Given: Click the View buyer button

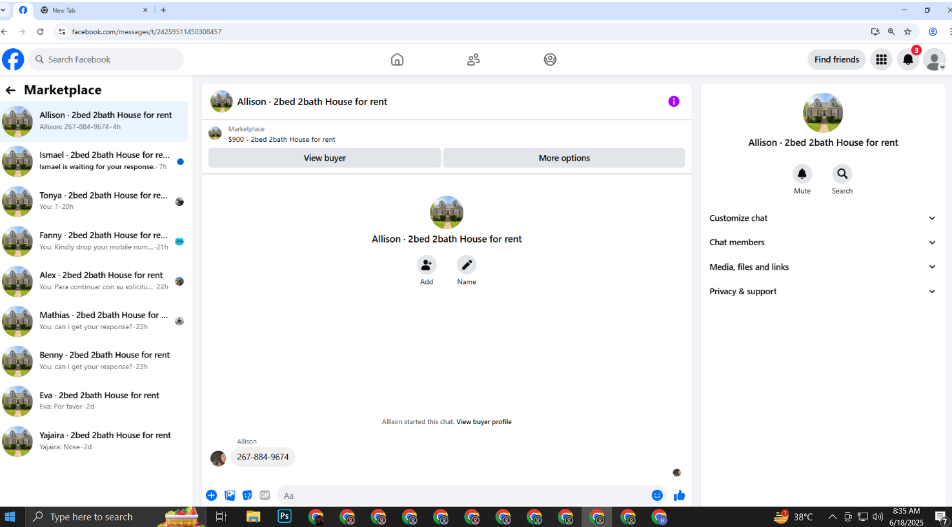Looking at the screenshot, I should point(325,158).
